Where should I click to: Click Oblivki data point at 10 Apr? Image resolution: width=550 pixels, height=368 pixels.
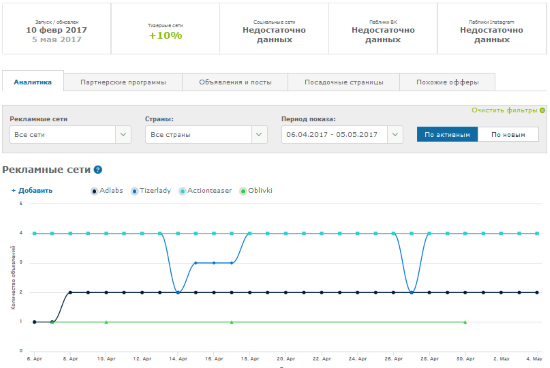[106, 322]
